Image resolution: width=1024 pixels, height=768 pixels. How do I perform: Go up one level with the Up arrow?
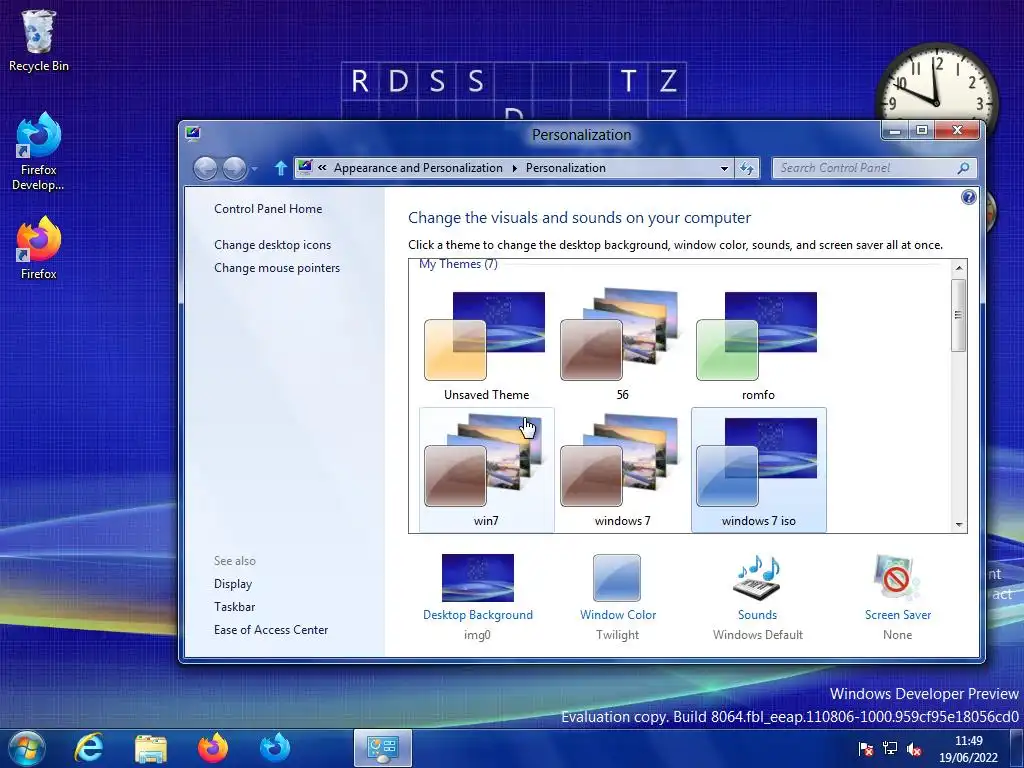tap(280, 168)
